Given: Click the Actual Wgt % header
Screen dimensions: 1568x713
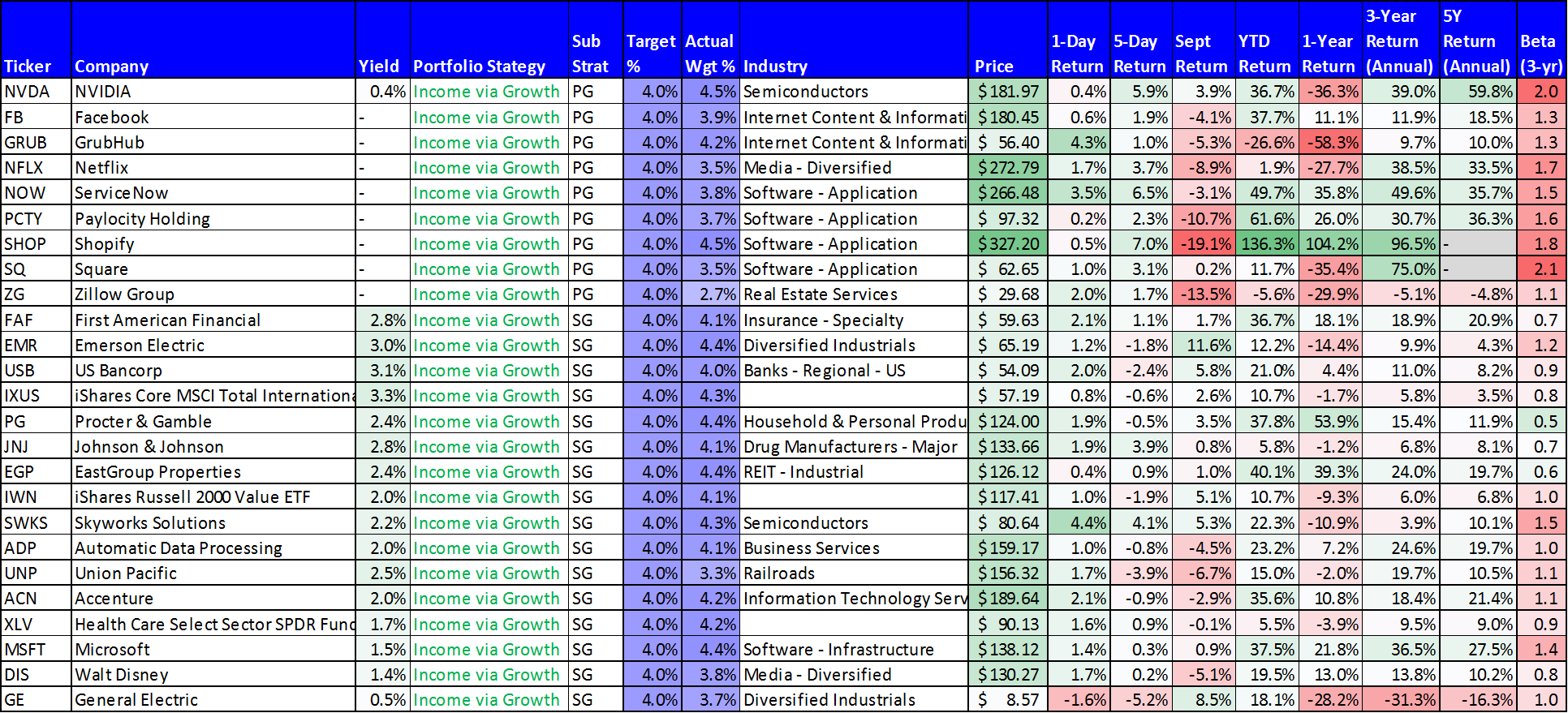Looking at the screenshot, I should tap(710, 40).
